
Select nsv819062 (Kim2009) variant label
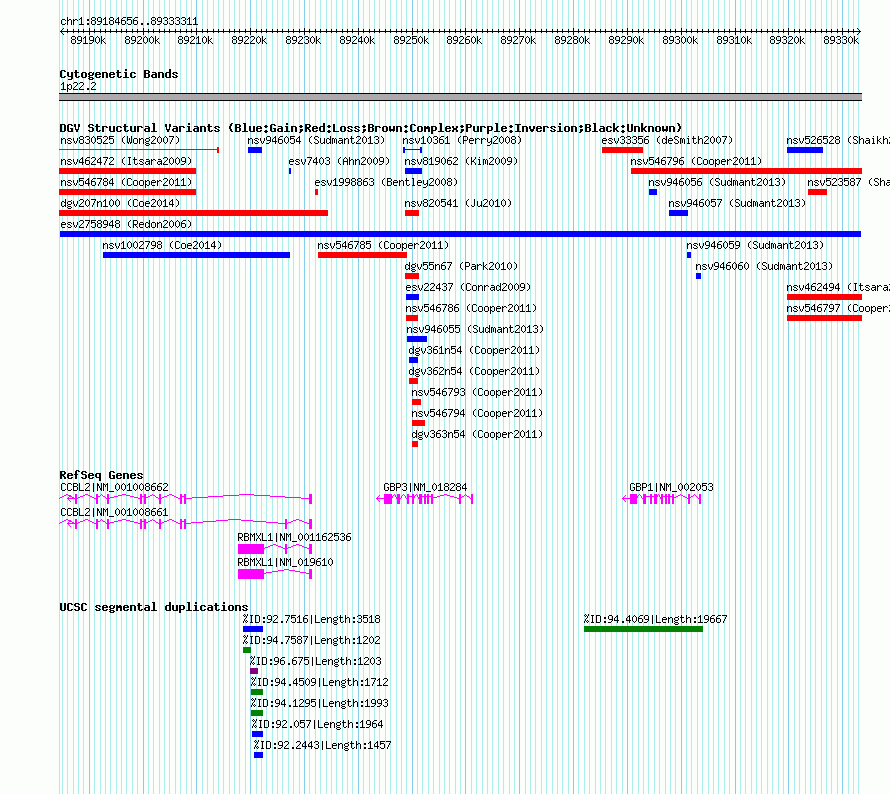pos(461,161)
